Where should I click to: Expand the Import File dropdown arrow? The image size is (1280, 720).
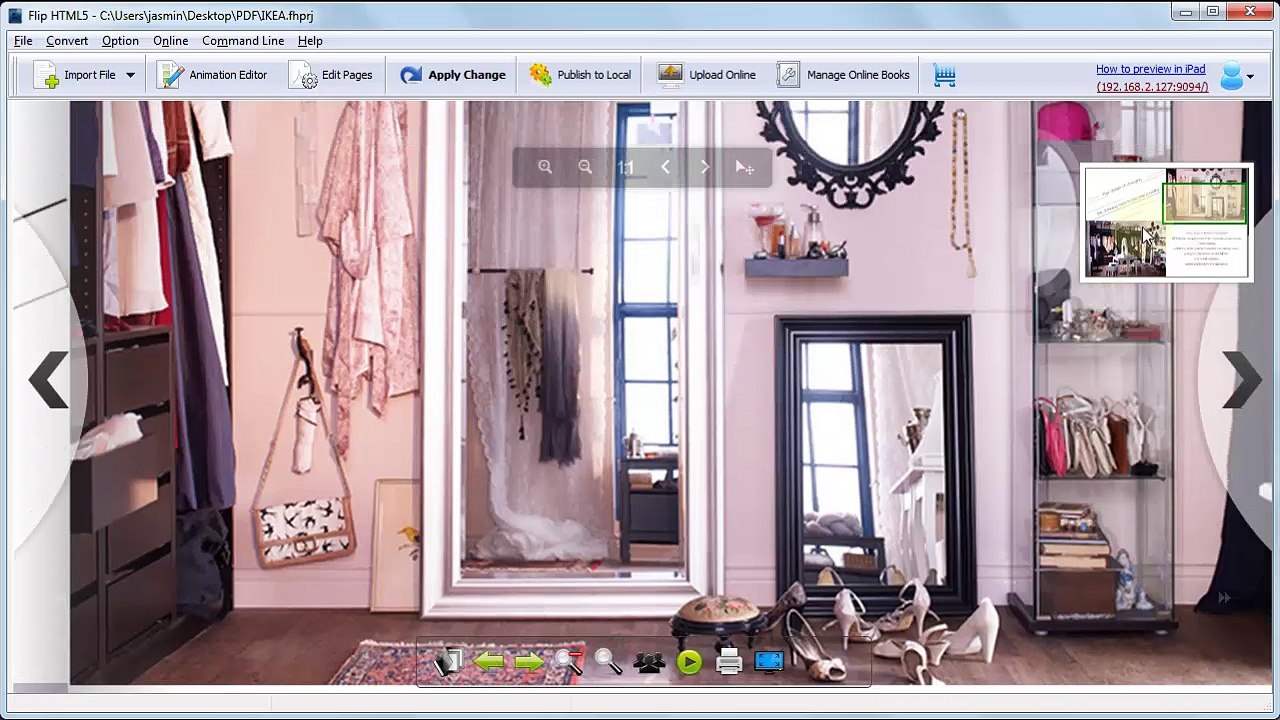pos(130,75)
